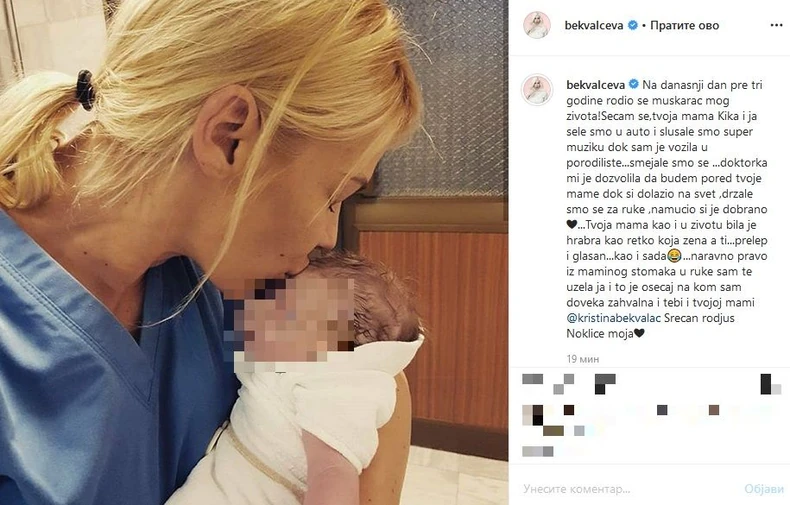Screen dimensions: 790x505
Task: Click the 19 мин timestamp
Action: click(583, 359)
